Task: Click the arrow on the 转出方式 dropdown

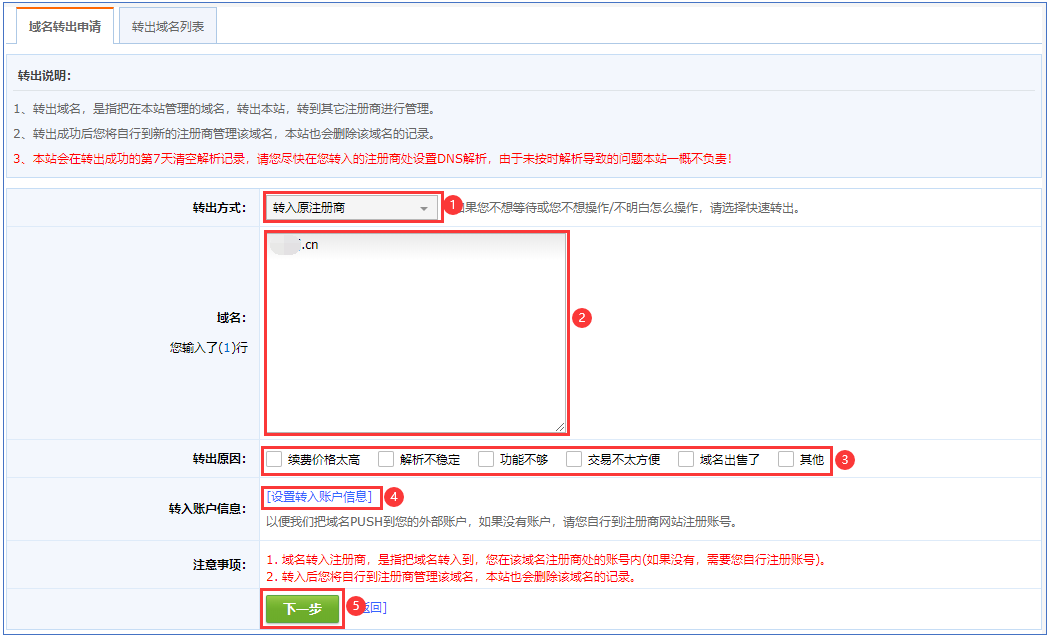Action: 424,209
